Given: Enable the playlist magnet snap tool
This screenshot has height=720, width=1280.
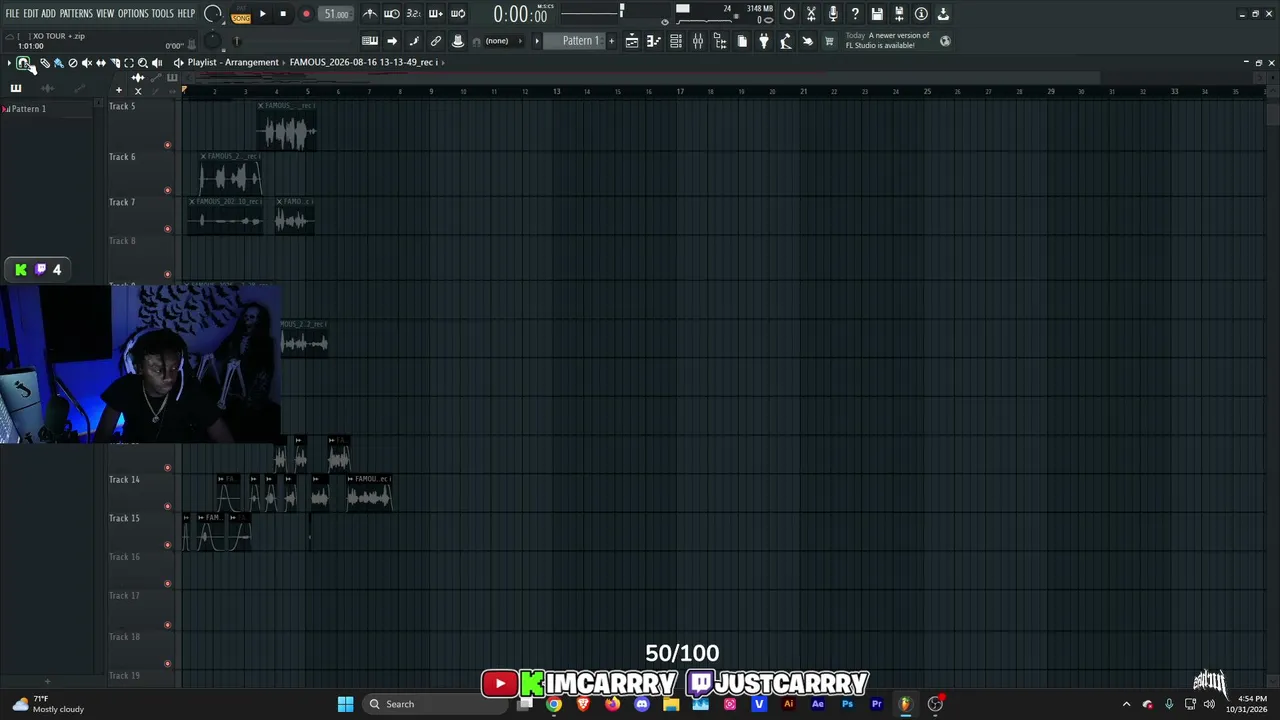Looking at the screenshot, I should (x=24, y=63).
